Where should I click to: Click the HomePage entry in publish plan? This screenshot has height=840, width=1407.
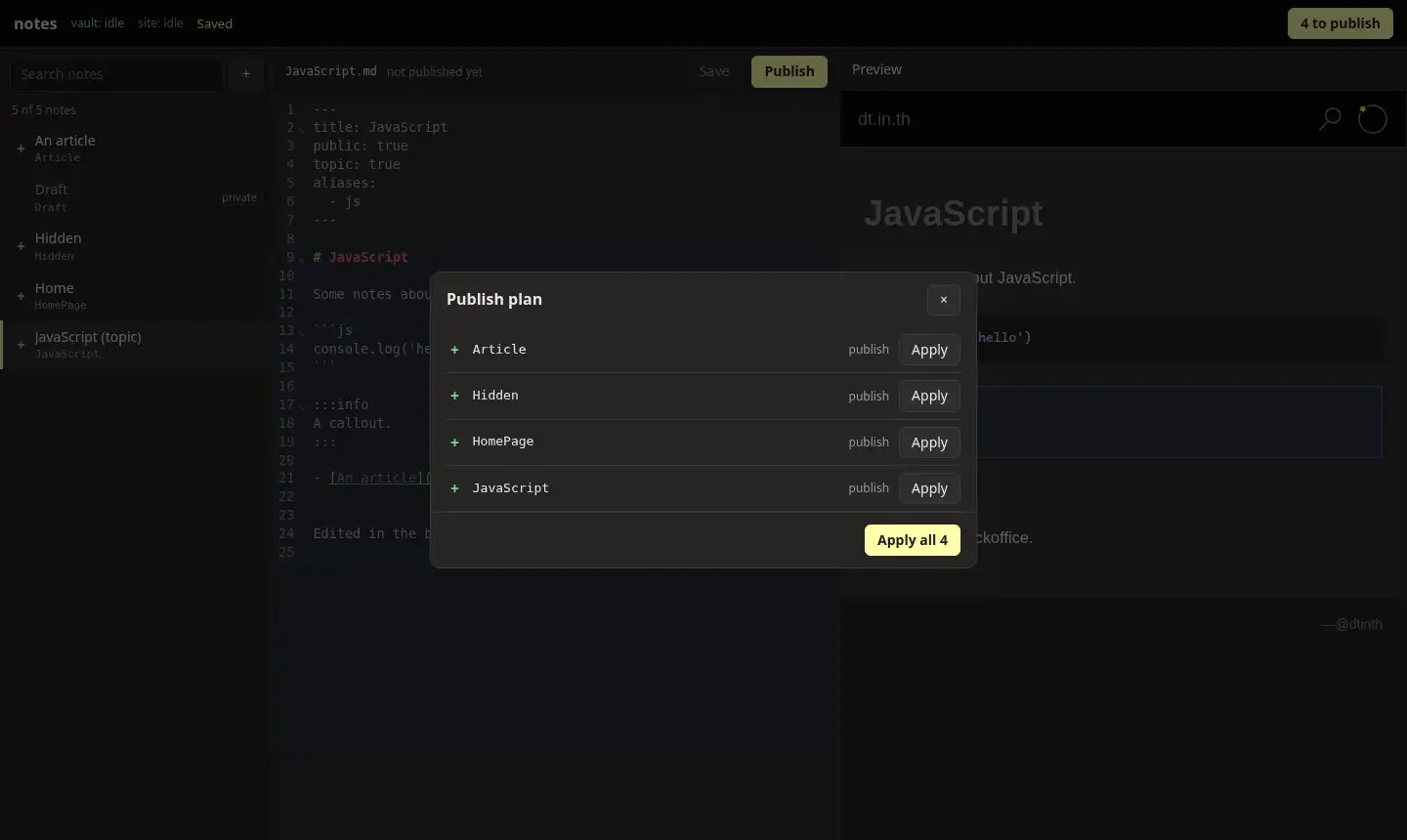(x=503, y=441)
